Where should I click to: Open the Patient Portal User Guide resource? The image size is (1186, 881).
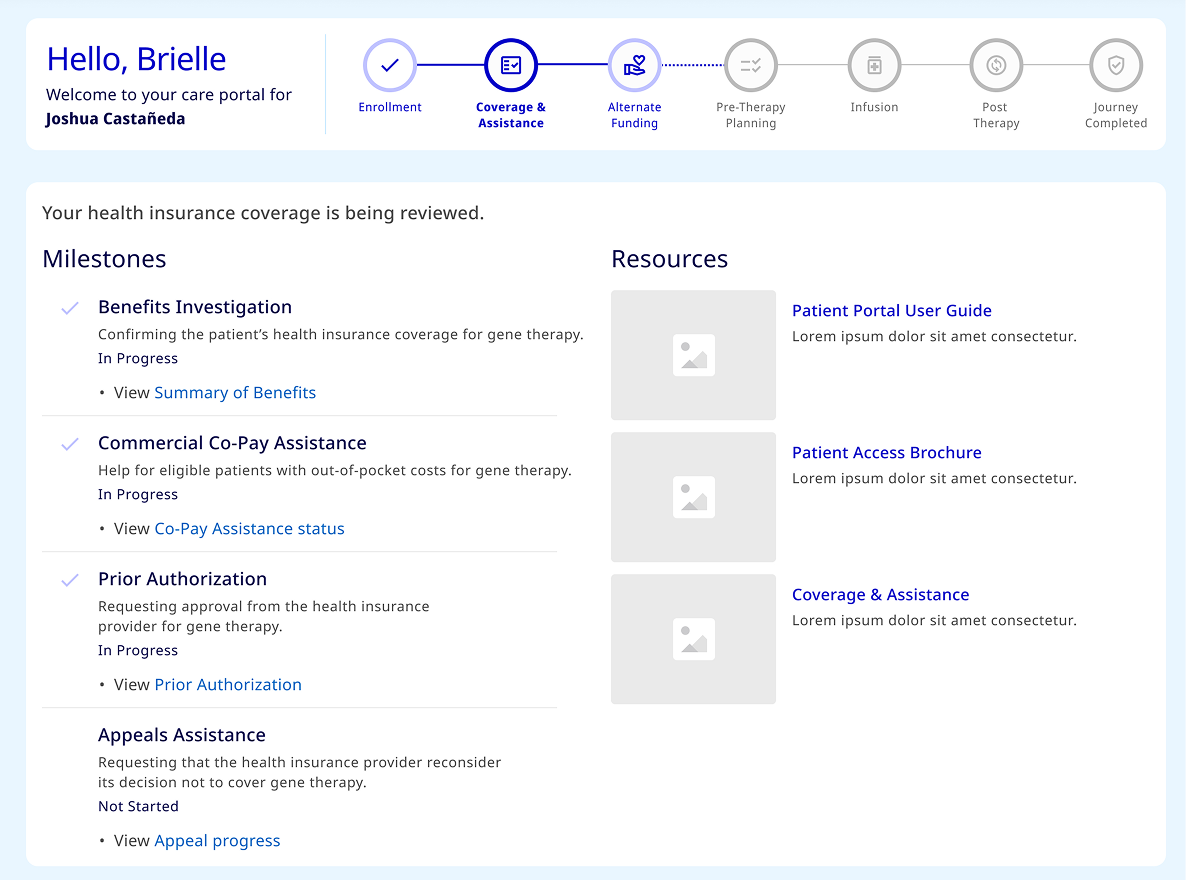point(891,310)
